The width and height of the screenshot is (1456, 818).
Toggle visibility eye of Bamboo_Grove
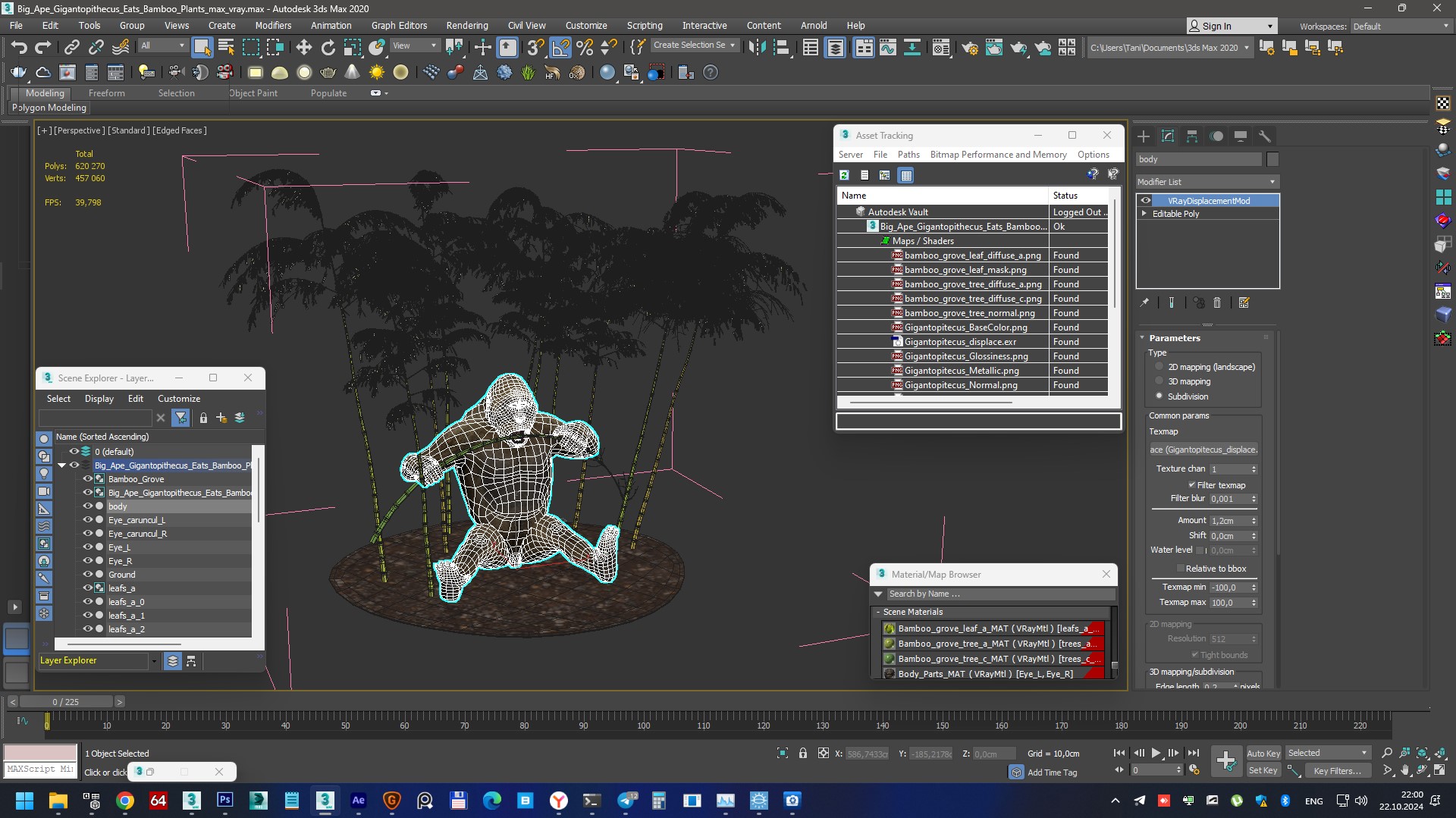88,479
